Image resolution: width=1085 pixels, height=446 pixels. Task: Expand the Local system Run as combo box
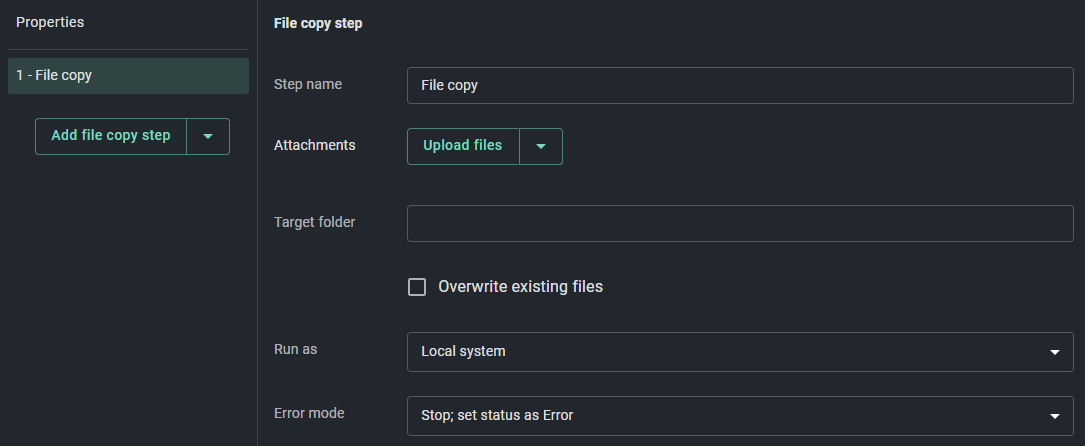pos(740,352)
